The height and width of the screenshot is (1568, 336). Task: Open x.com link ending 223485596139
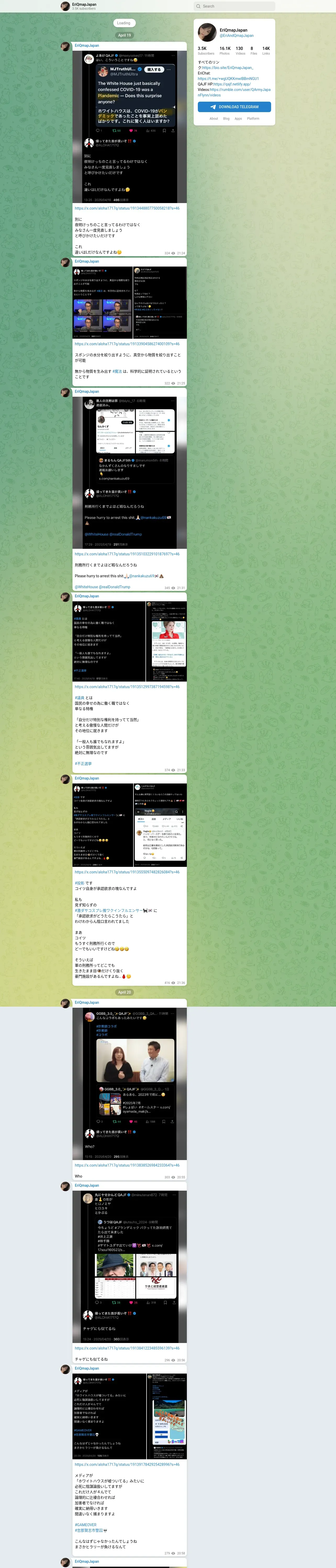coord(127,1348)
